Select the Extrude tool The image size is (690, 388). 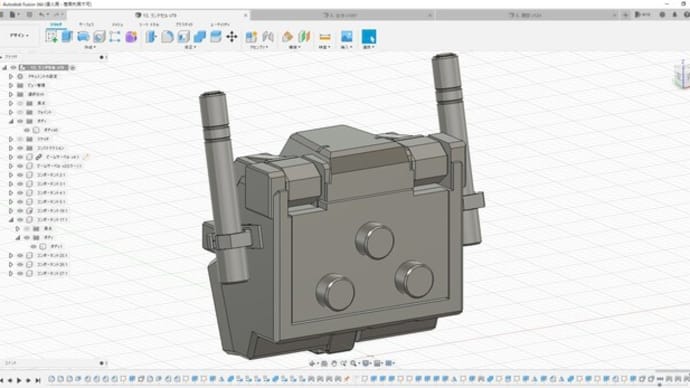click(x=67, y=37)
